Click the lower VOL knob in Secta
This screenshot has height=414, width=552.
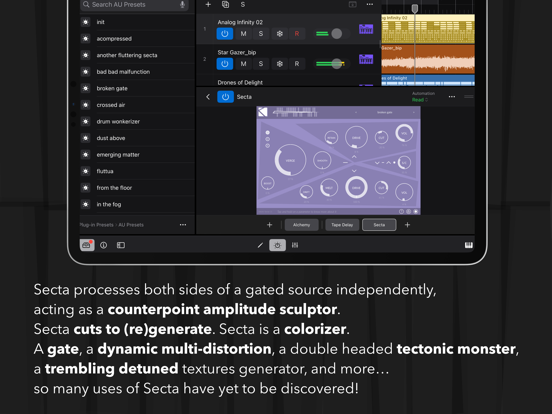[x=404, y=192]
